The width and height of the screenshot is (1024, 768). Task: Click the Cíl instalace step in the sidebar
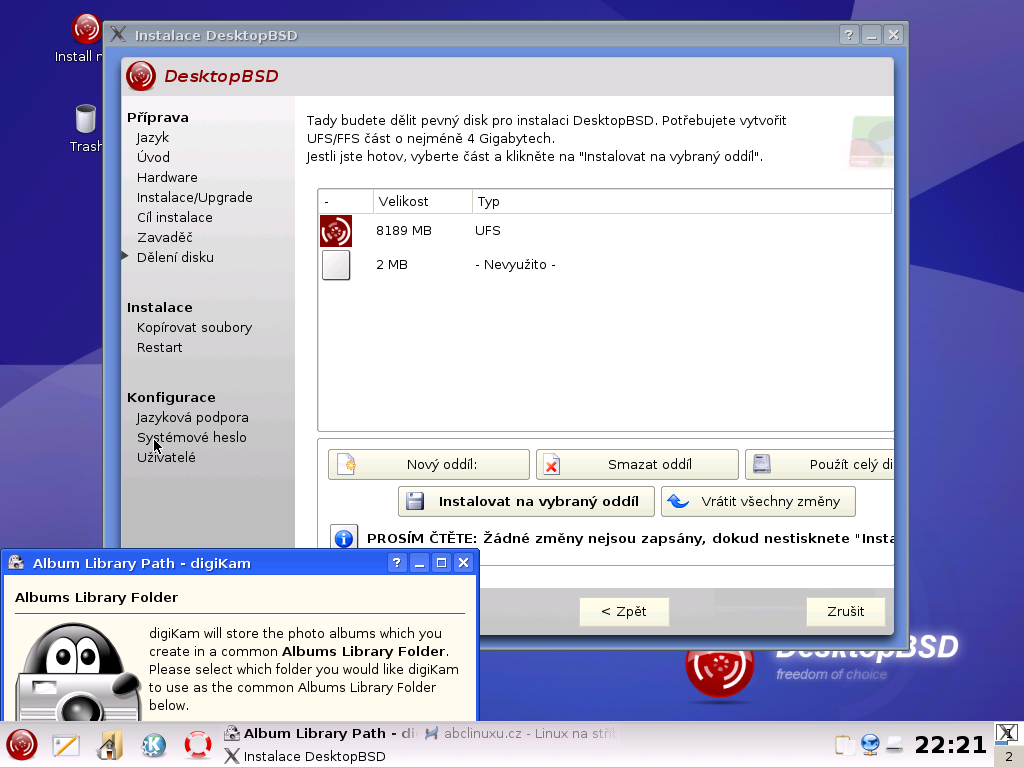(174, 217)
